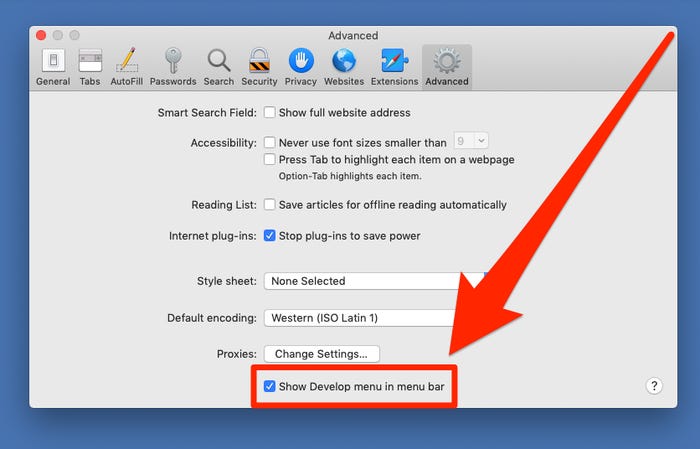Screen dimensions: 700x449
Task: Enable Show full website address
Action: (x=270, y=113)
